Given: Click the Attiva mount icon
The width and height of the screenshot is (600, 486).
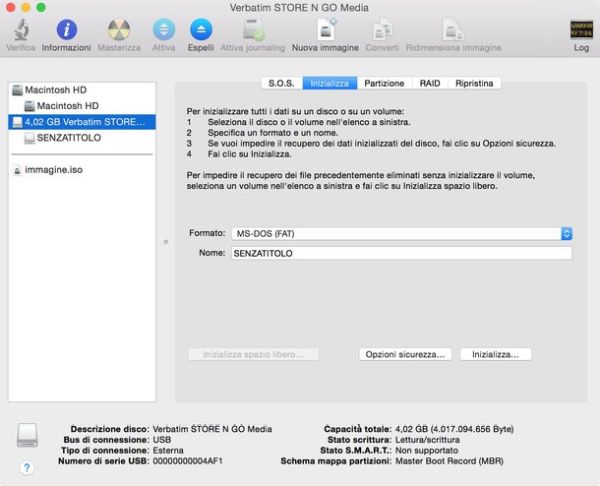Looking at the screenshot, I should (x=164, y=29).
